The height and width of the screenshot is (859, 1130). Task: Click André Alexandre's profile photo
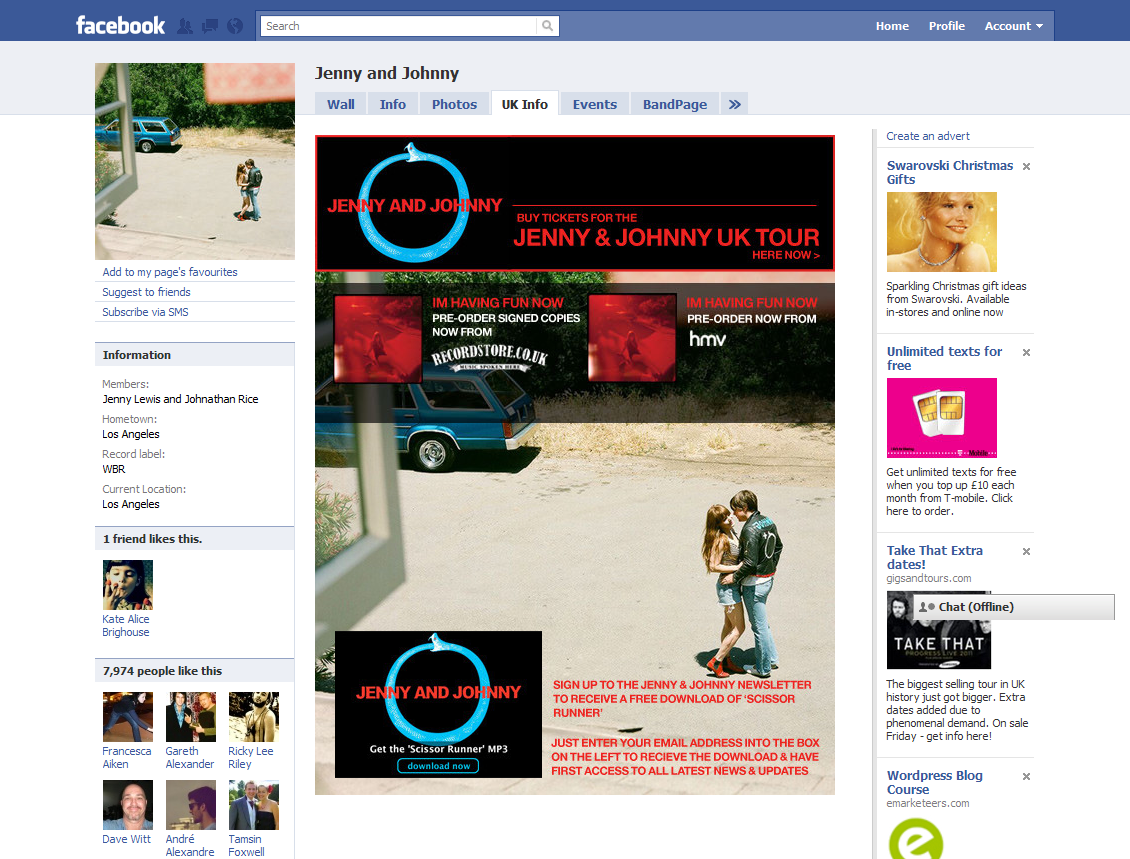coord(191,805)
